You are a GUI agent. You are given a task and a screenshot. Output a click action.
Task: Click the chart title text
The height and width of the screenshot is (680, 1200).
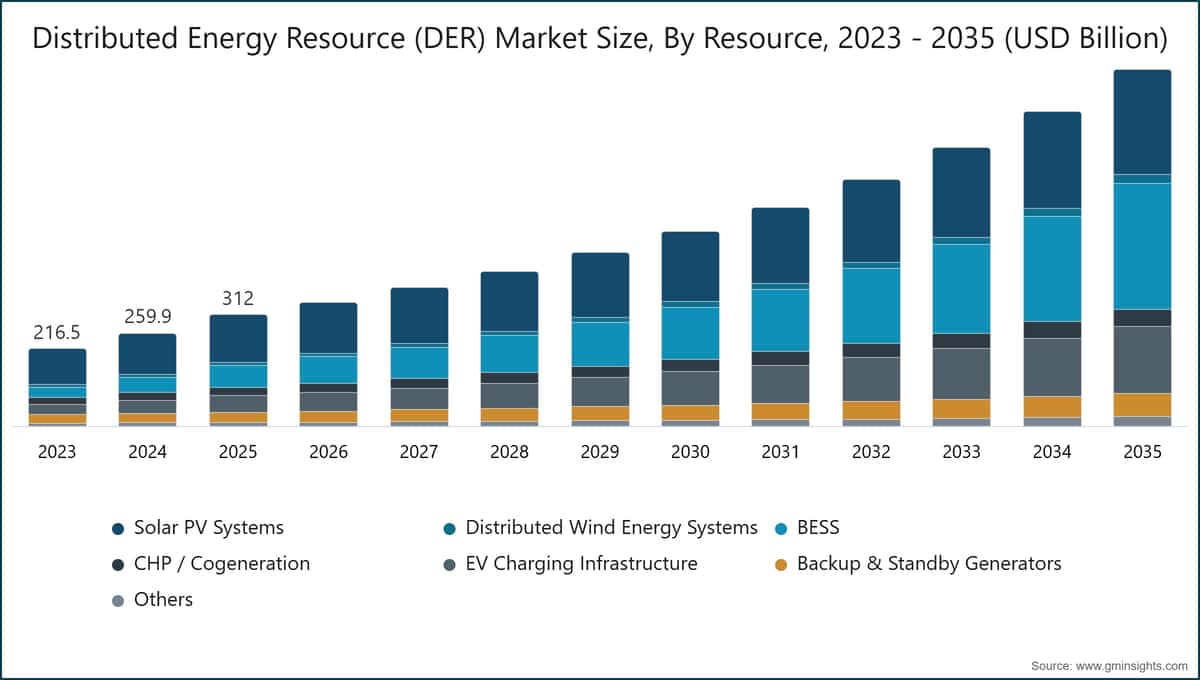coord(600,38)
